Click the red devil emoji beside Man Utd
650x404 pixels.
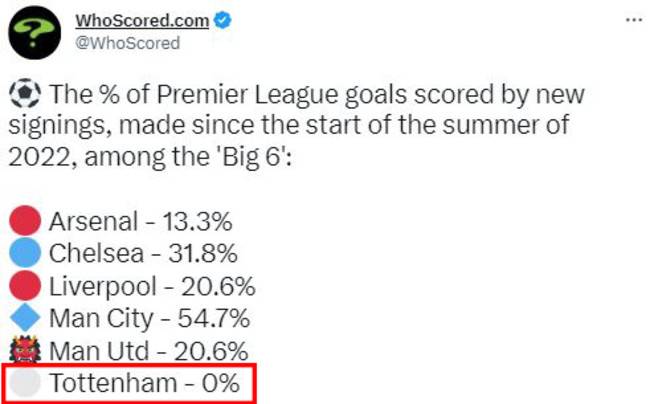click(x=27, y=351)
